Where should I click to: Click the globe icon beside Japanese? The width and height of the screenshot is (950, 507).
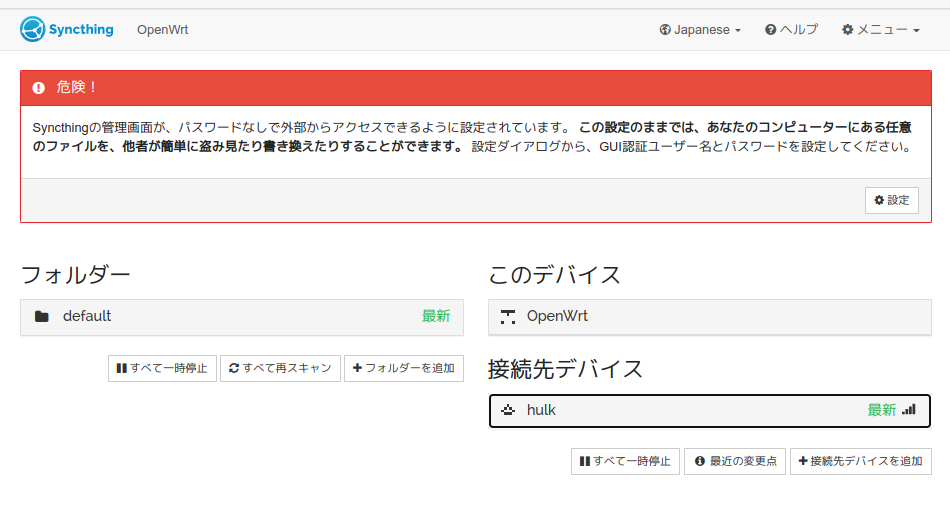(x=665, y=30)
